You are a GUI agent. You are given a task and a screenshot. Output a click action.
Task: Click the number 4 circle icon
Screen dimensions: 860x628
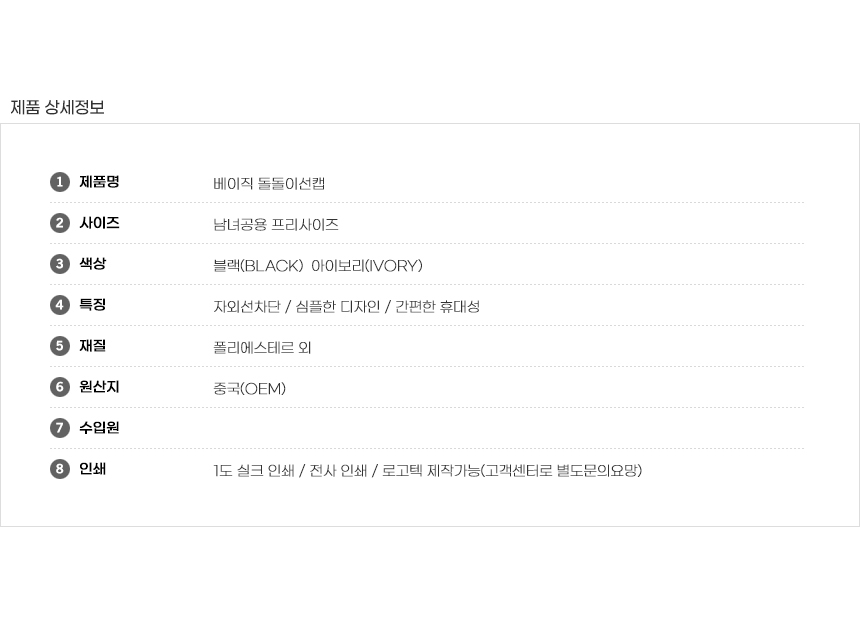59,305
